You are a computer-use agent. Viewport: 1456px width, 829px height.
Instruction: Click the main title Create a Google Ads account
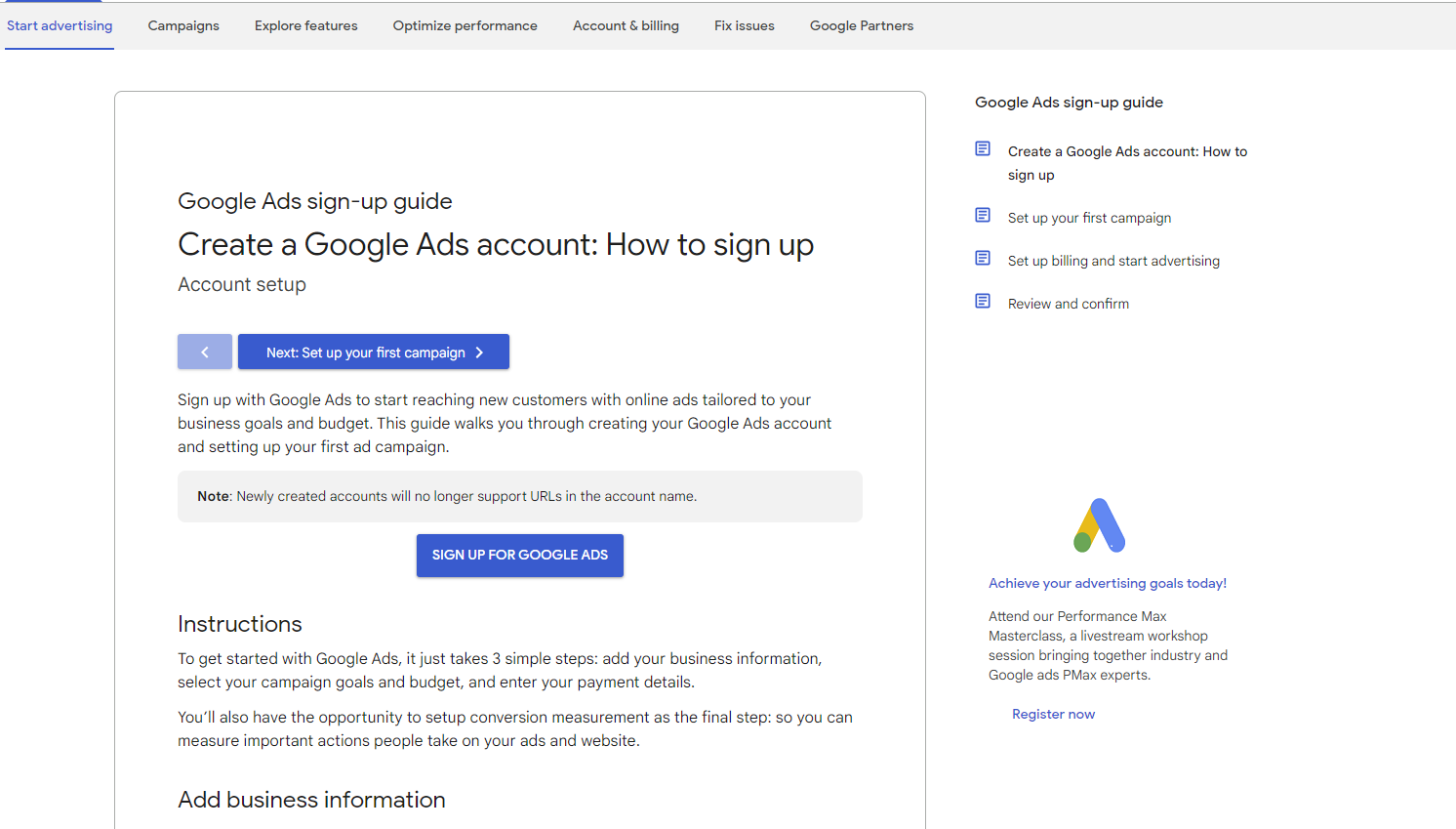click(496, 244)
